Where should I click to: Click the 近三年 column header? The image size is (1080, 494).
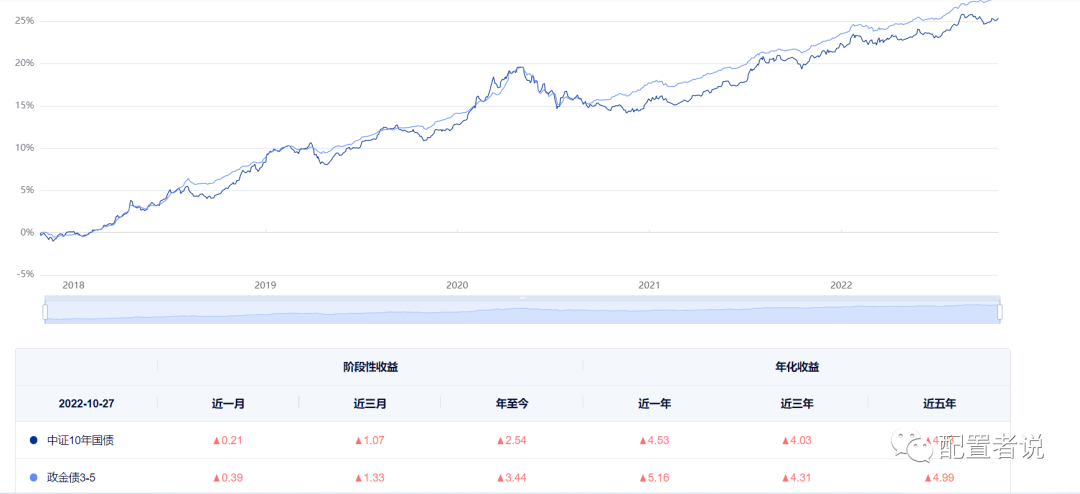(x=797, y=404)
